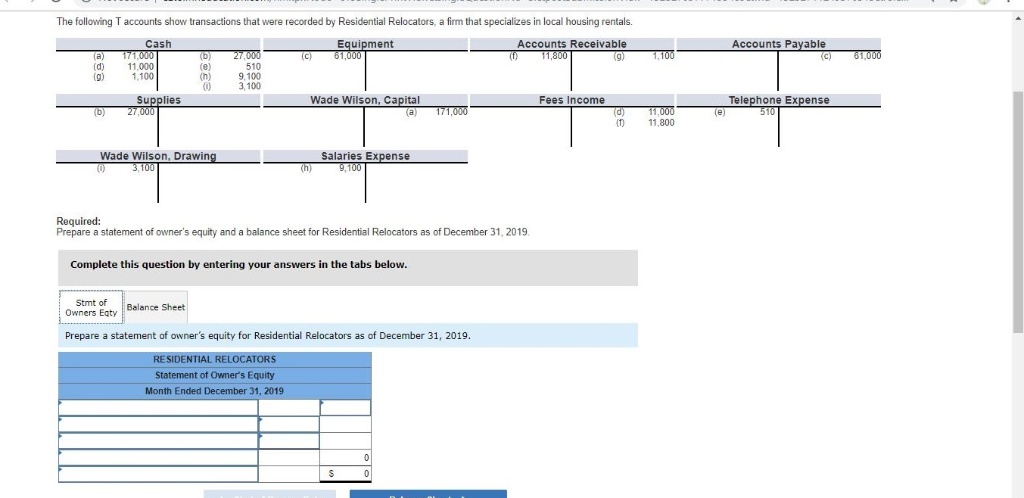Image resolution: width=1024 pixels, height=498 pixels.
Task: Click the Supplies T account heading
Action: click(x=158, y=101)
